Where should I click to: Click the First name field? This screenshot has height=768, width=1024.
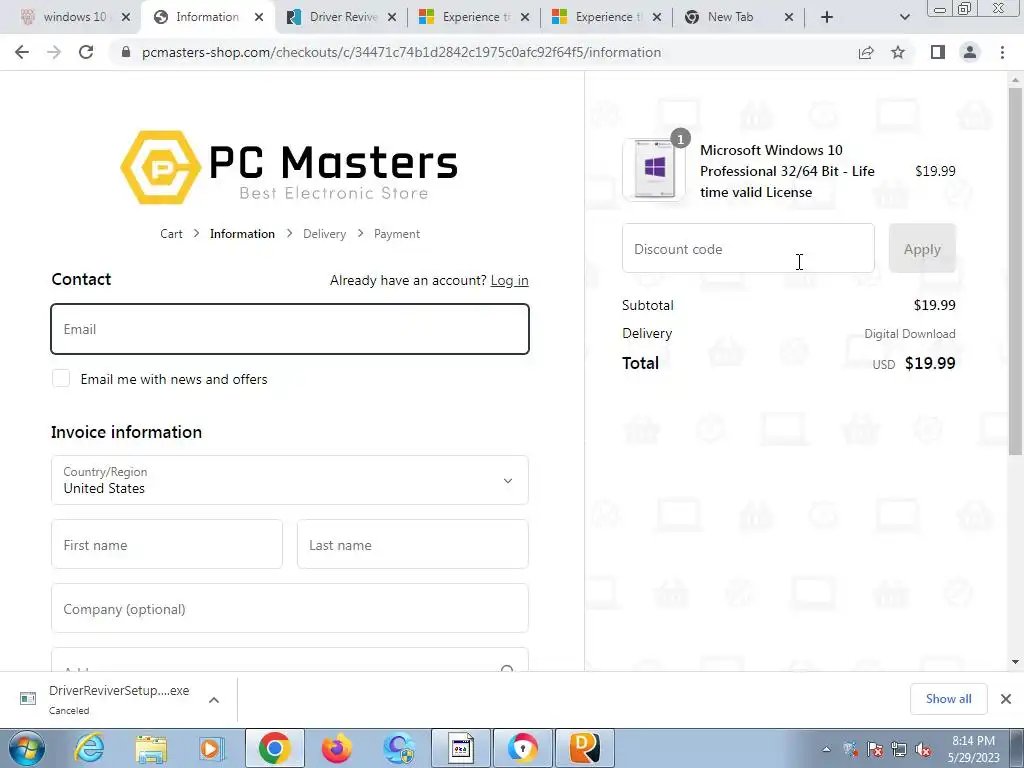coord(167,545)
